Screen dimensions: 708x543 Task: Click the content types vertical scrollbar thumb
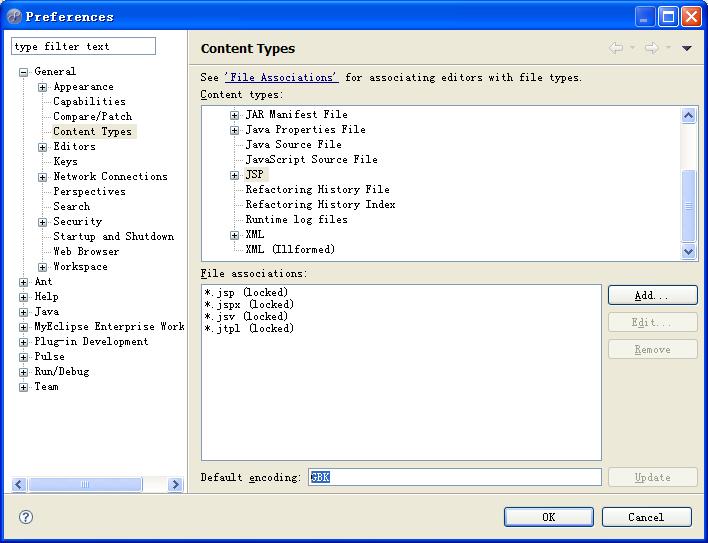[x=689, y=205]
